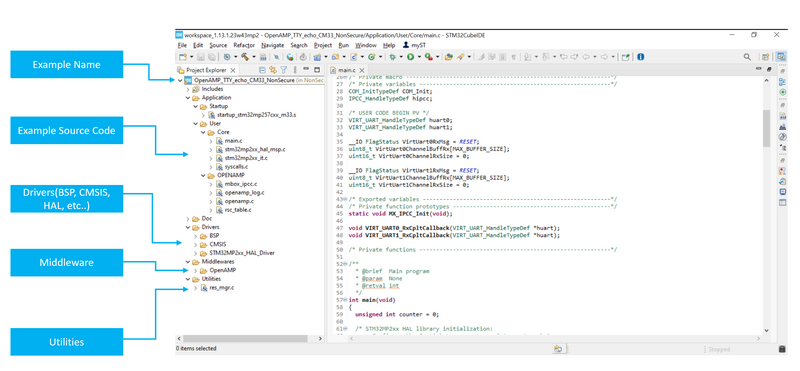Click the myST account button
Image resolution: width=800 pixels, height=371 pixels.
tap(415, 45)
